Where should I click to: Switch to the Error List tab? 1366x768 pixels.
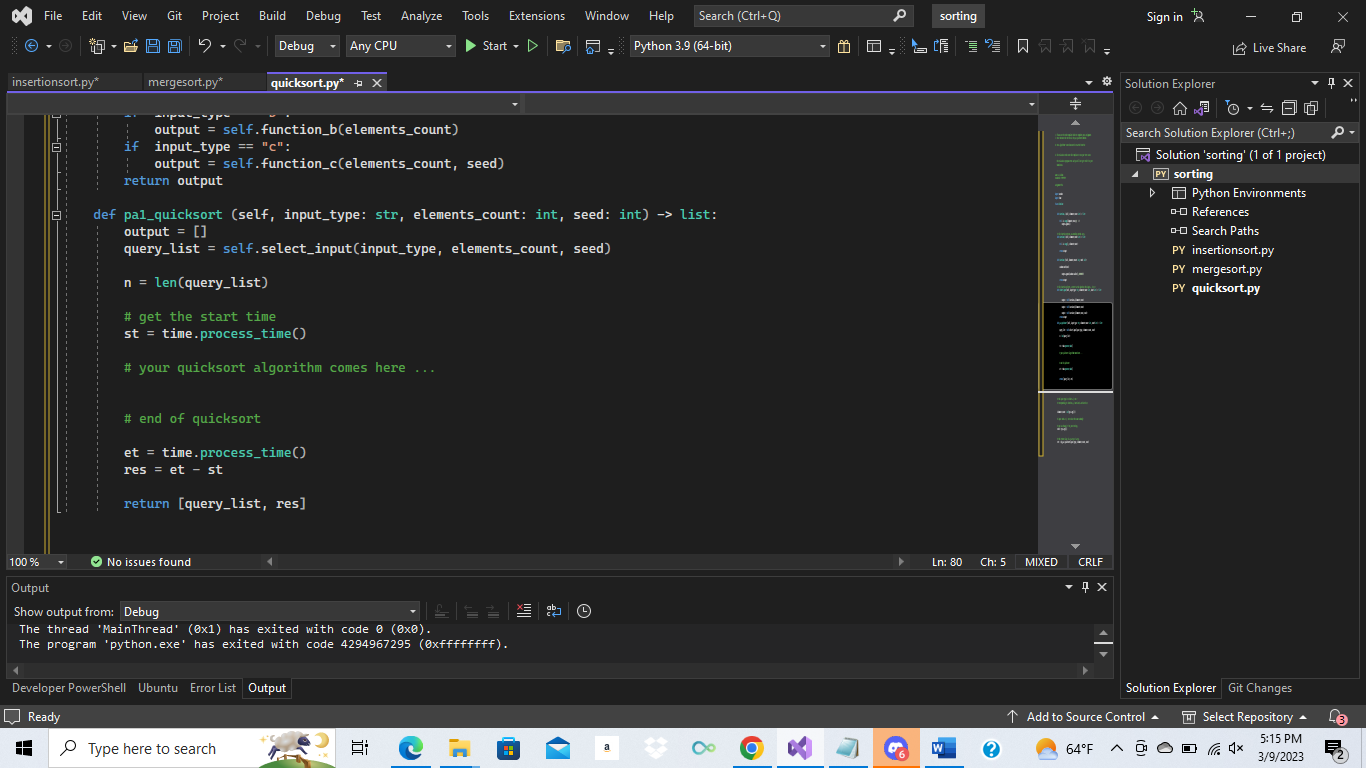tap(213, 688)
